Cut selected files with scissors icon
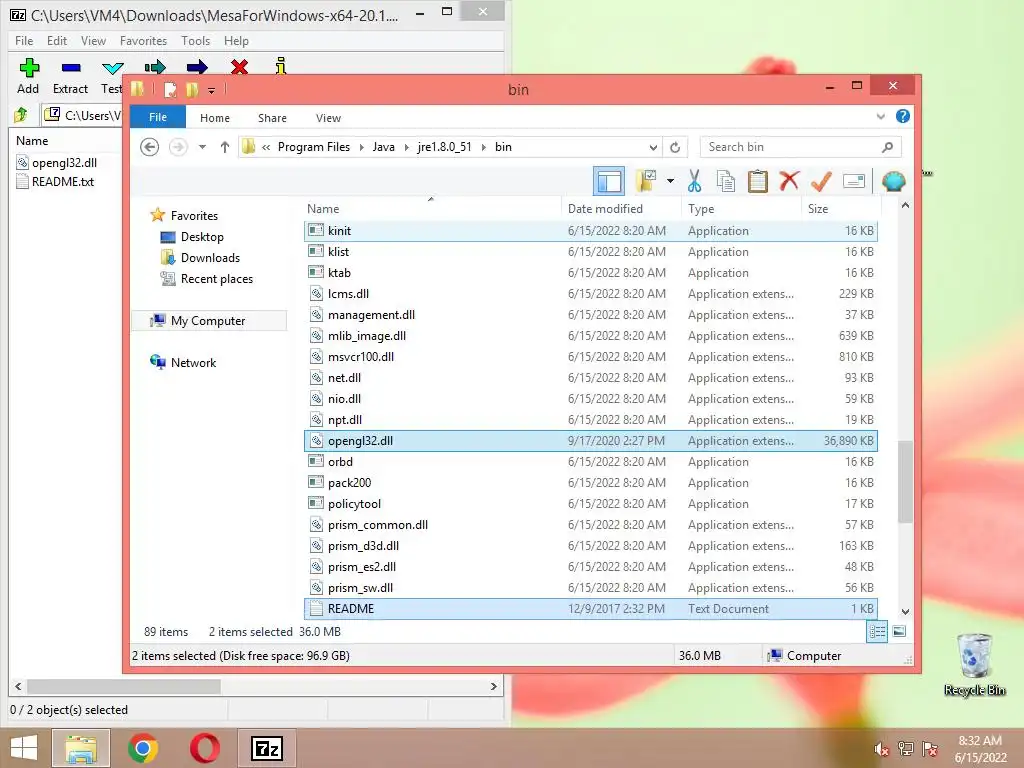 pos(694,181)
